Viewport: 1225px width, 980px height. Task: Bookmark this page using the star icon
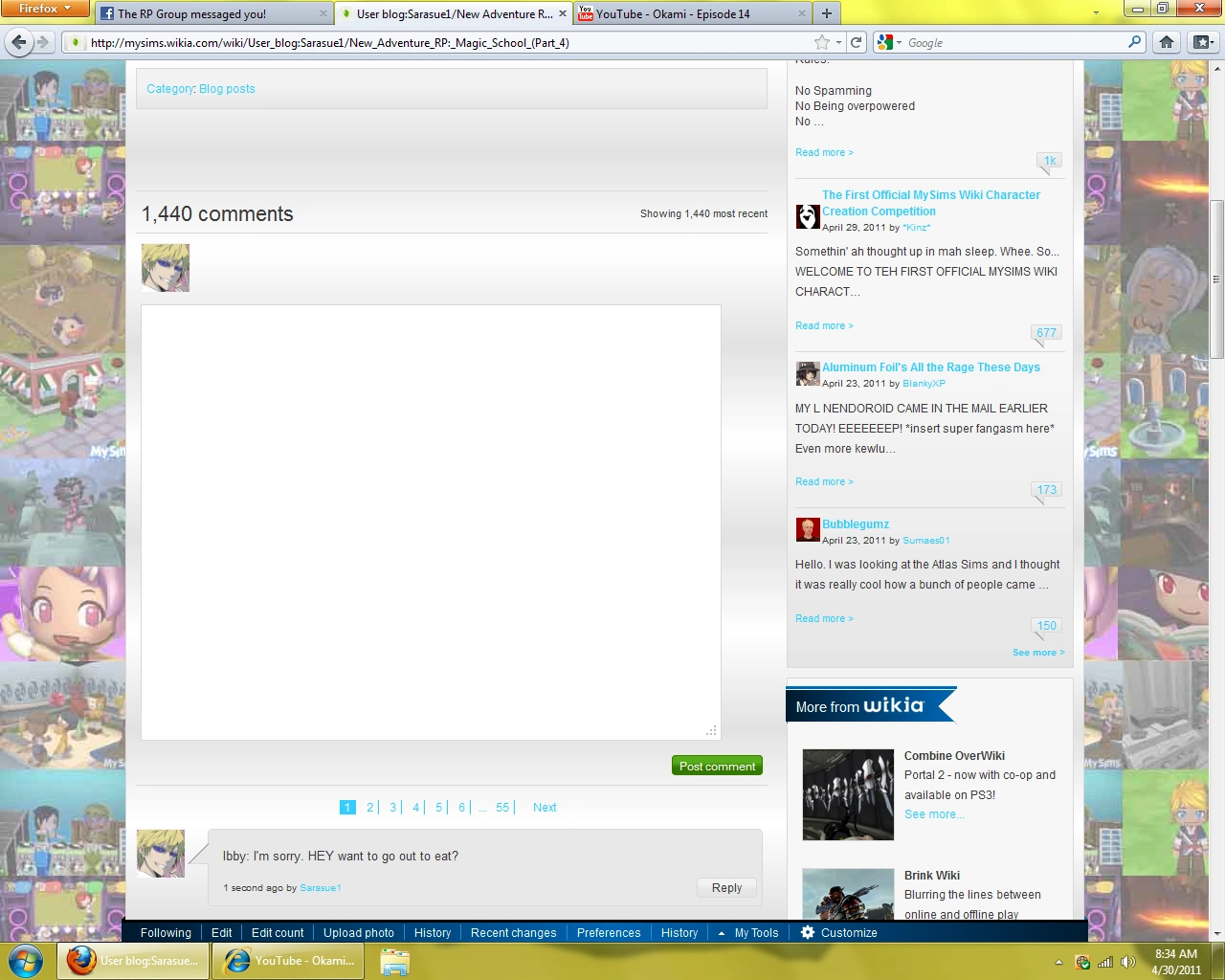click(x=818, y=42)
